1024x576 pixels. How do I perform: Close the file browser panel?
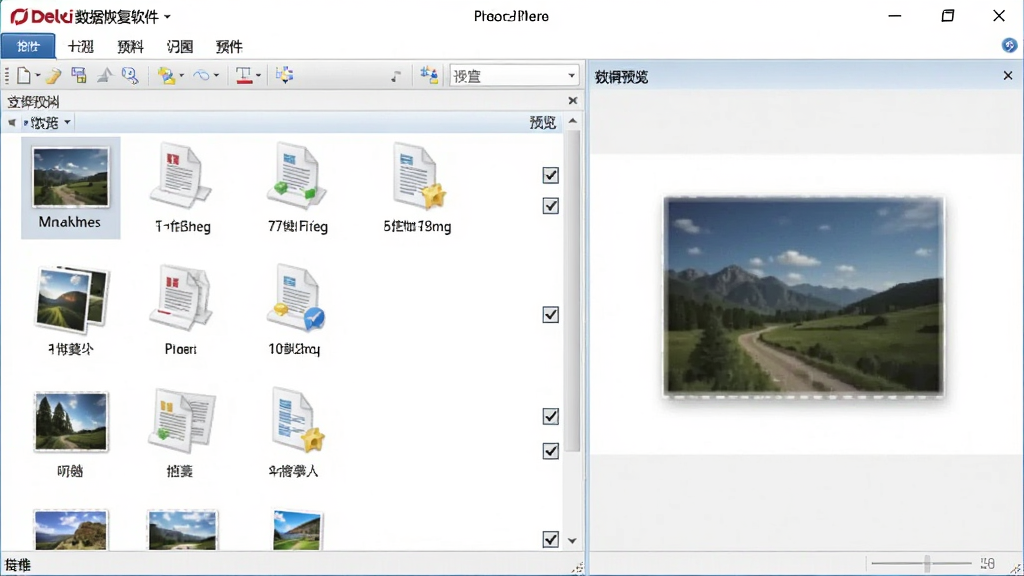click(573, 101)
